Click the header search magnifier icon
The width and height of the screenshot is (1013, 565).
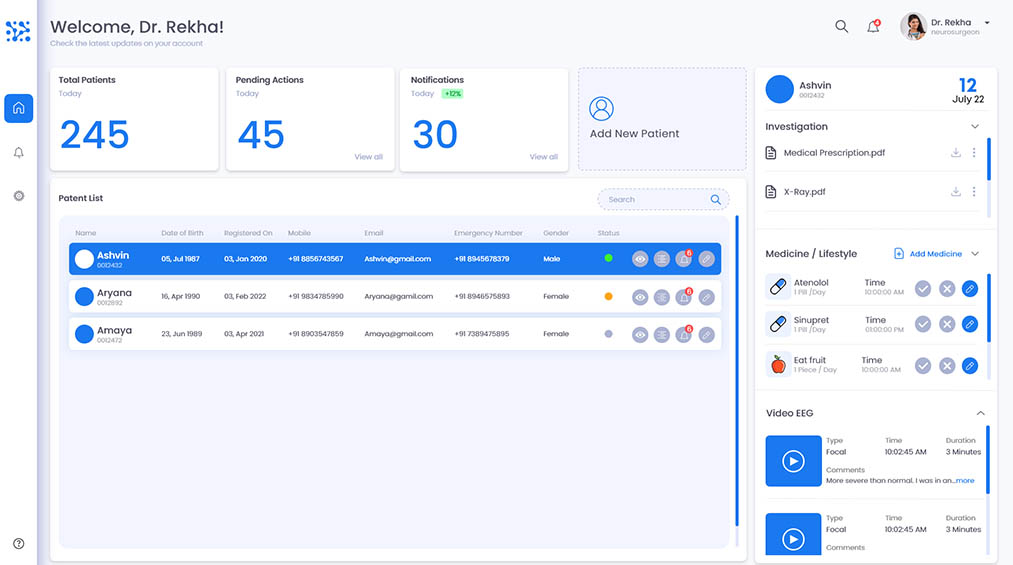[x=841, y=27]
